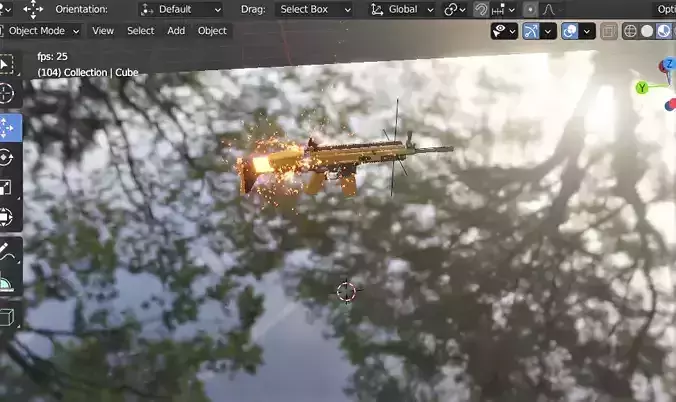The height and width of the screenshot is (402, 676).
Task: Open the Object menu
Action: (x=212, y=31)
